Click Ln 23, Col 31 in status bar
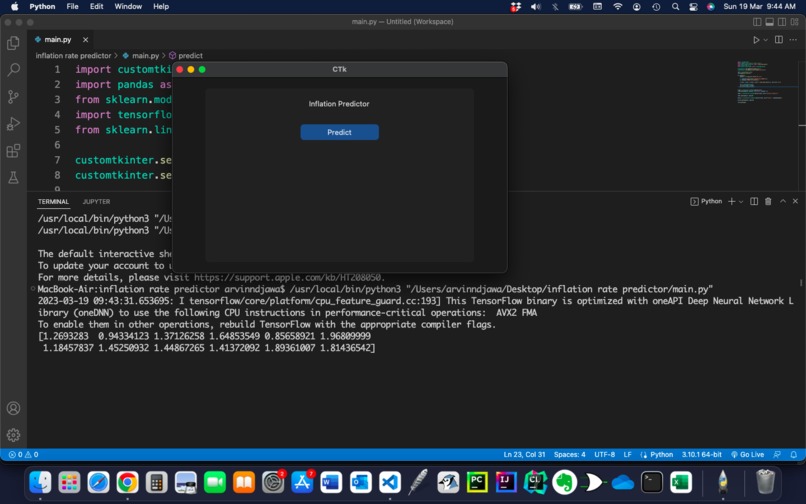This screenshot has width=806, height=504. (x=524, y=455)
